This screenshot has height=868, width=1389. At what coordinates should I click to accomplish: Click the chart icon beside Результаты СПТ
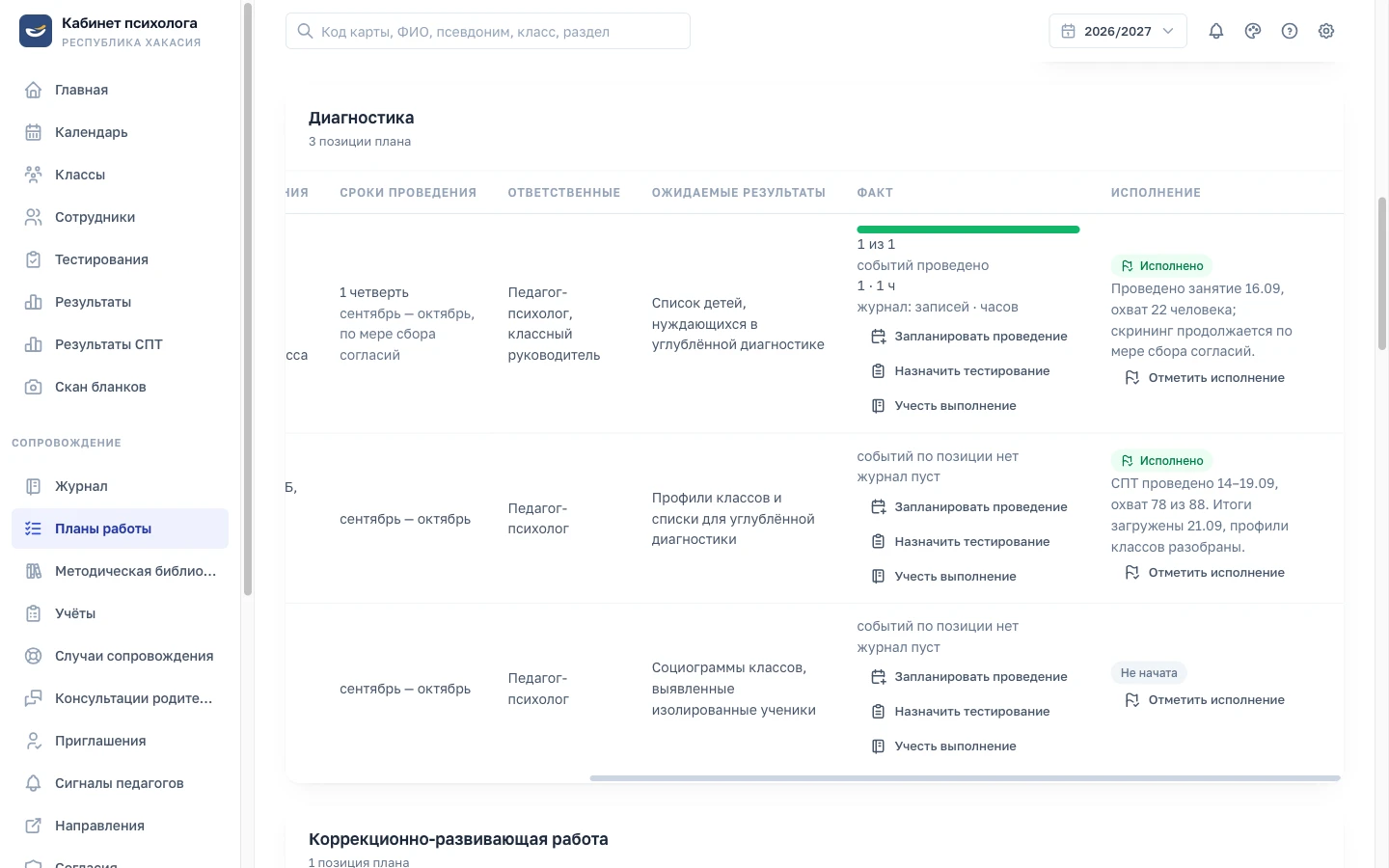click(x=34, y=344)
